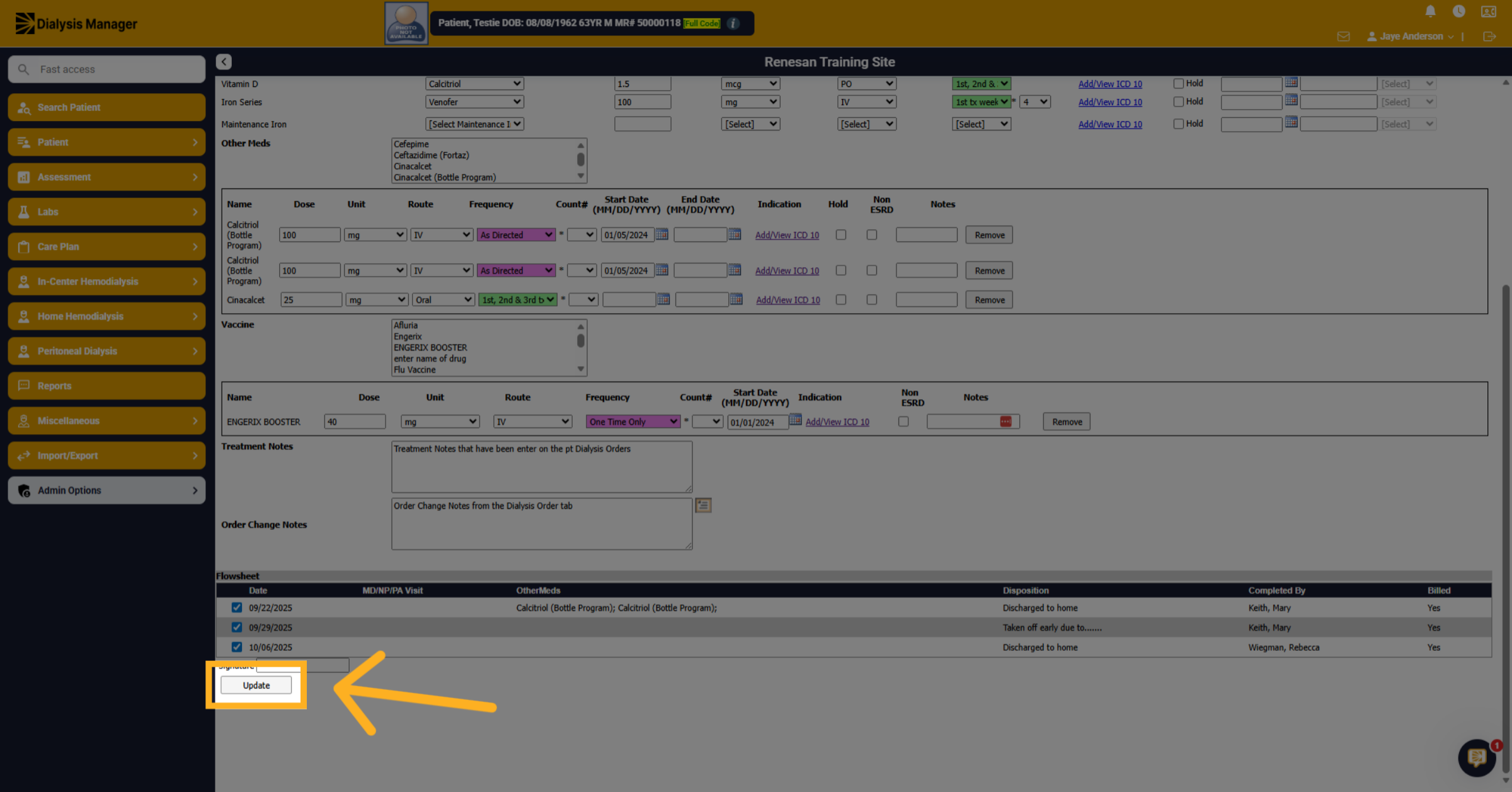Open the Venofer iron series dropdown
The image size is (1512, 792).
(474, 101)
